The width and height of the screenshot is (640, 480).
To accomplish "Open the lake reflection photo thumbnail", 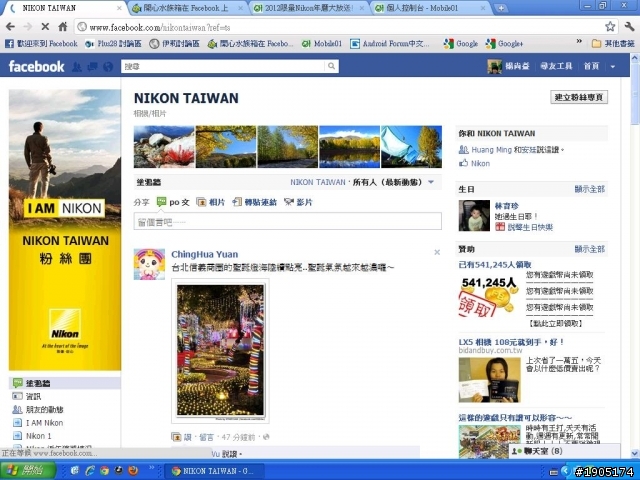I will click(x=349, y=147).
